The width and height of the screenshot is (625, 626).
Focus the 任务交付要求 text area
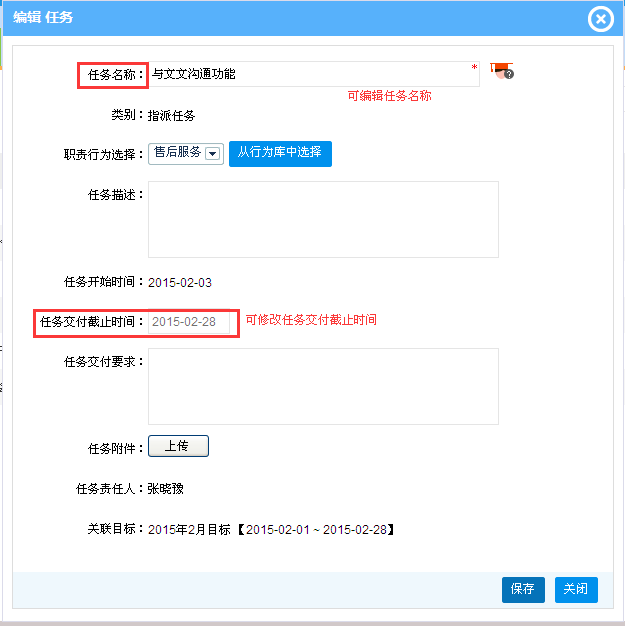tap(323, 386)
